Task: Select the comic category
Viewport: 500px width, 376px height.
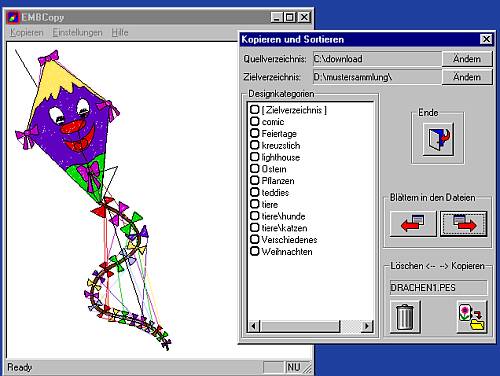Action: click(x=267, y=122)
